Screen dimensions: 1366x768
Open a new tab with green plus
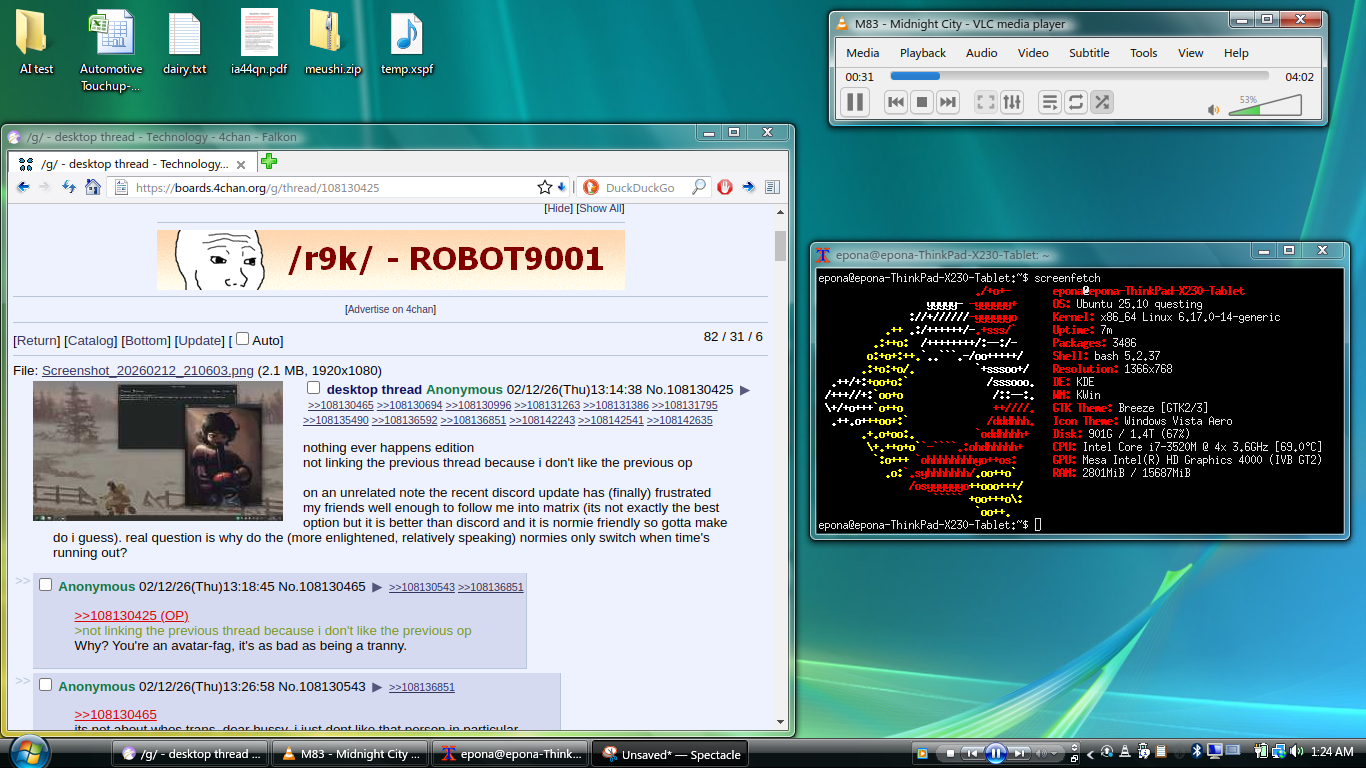(x=268, y=162)
